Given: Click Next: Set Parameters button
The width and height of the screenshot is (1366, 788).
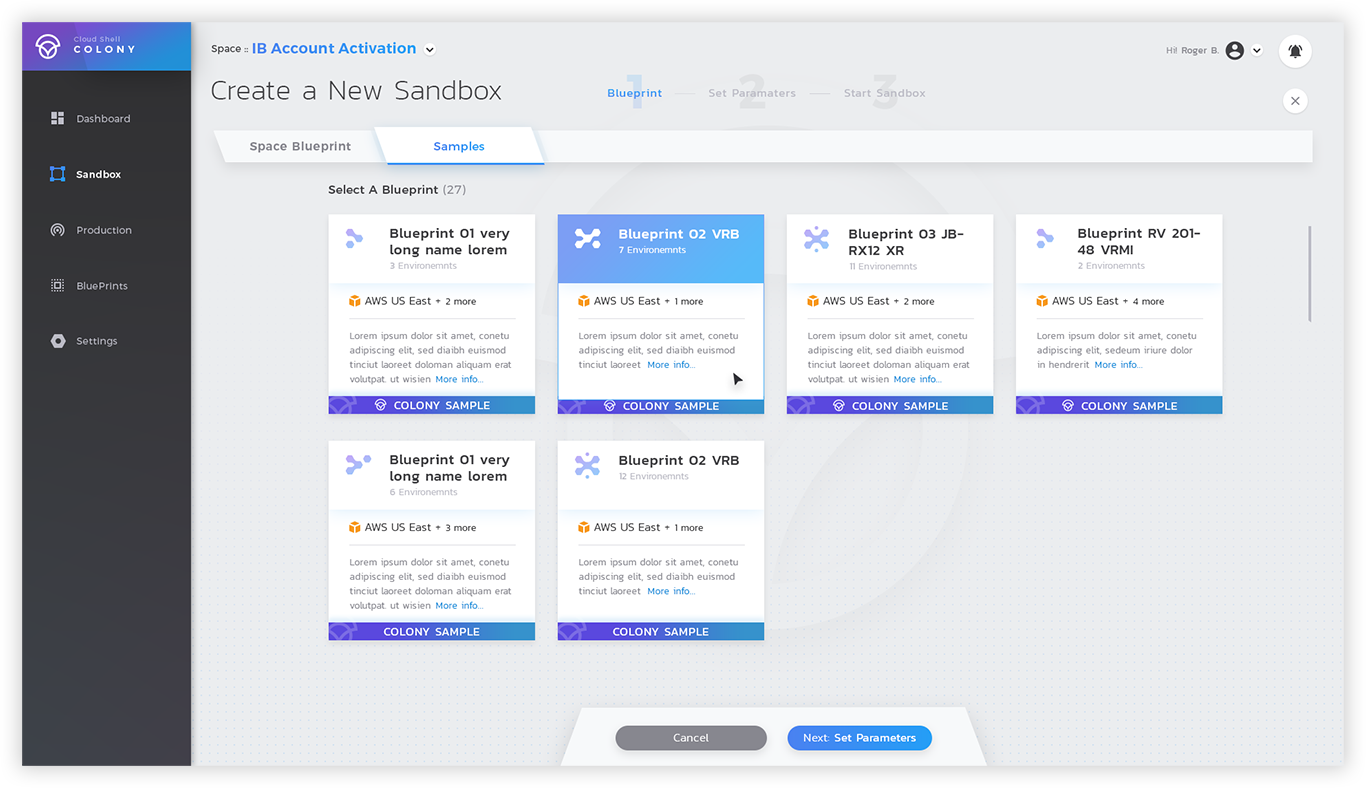Looking at the screenshot, I should coord(859,738).
